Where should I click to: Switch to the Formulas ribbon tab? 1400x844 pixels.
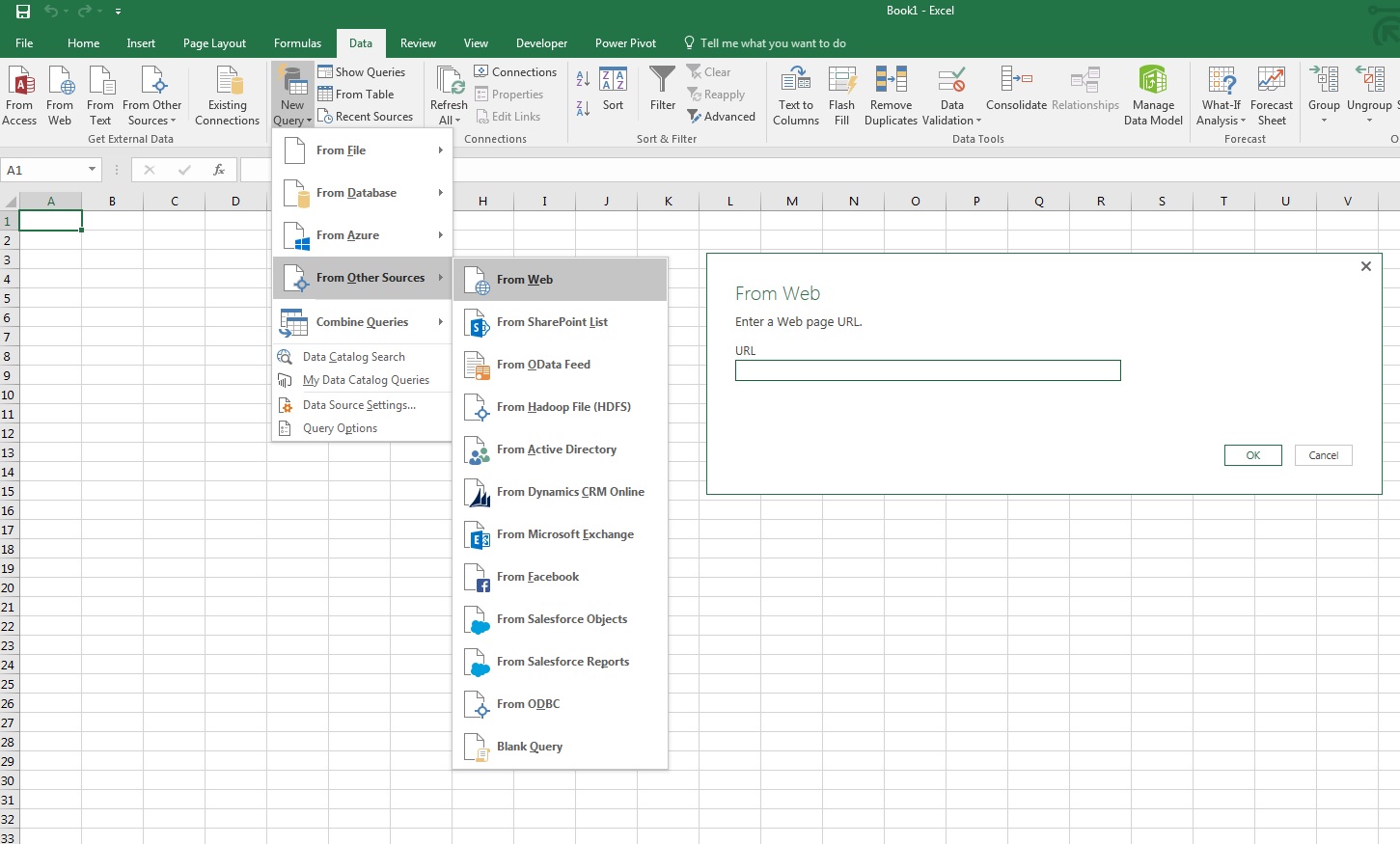coord(297,43)
